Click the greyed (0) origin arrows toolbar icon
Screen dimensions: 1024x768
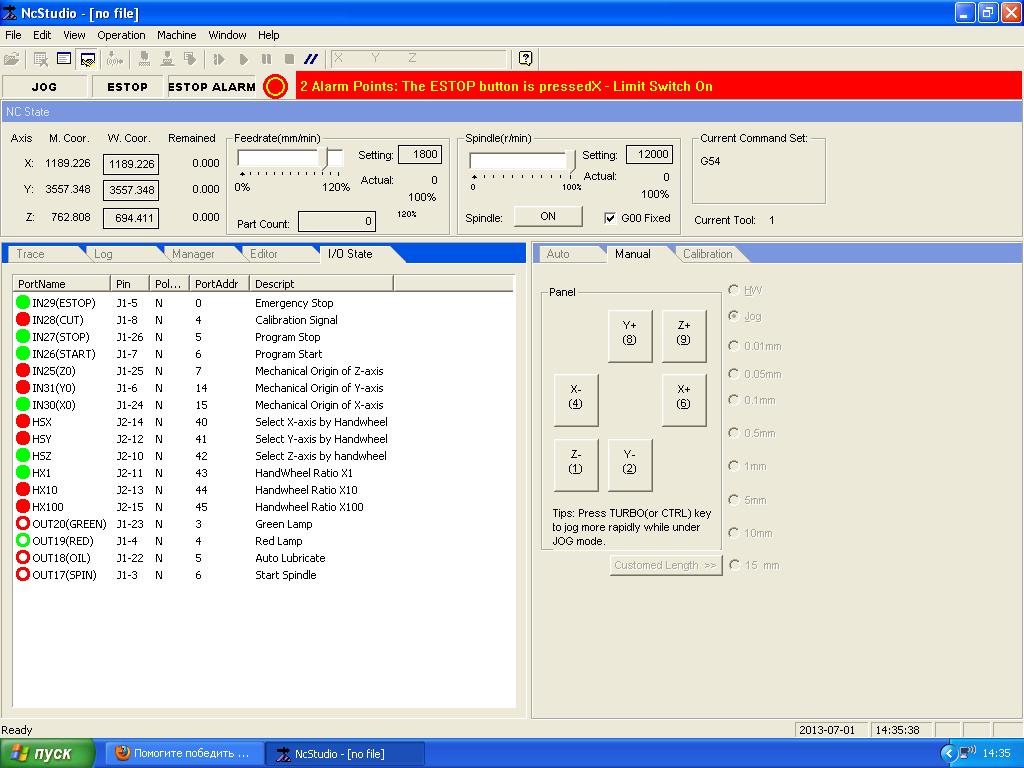click(x=115, y=59)
